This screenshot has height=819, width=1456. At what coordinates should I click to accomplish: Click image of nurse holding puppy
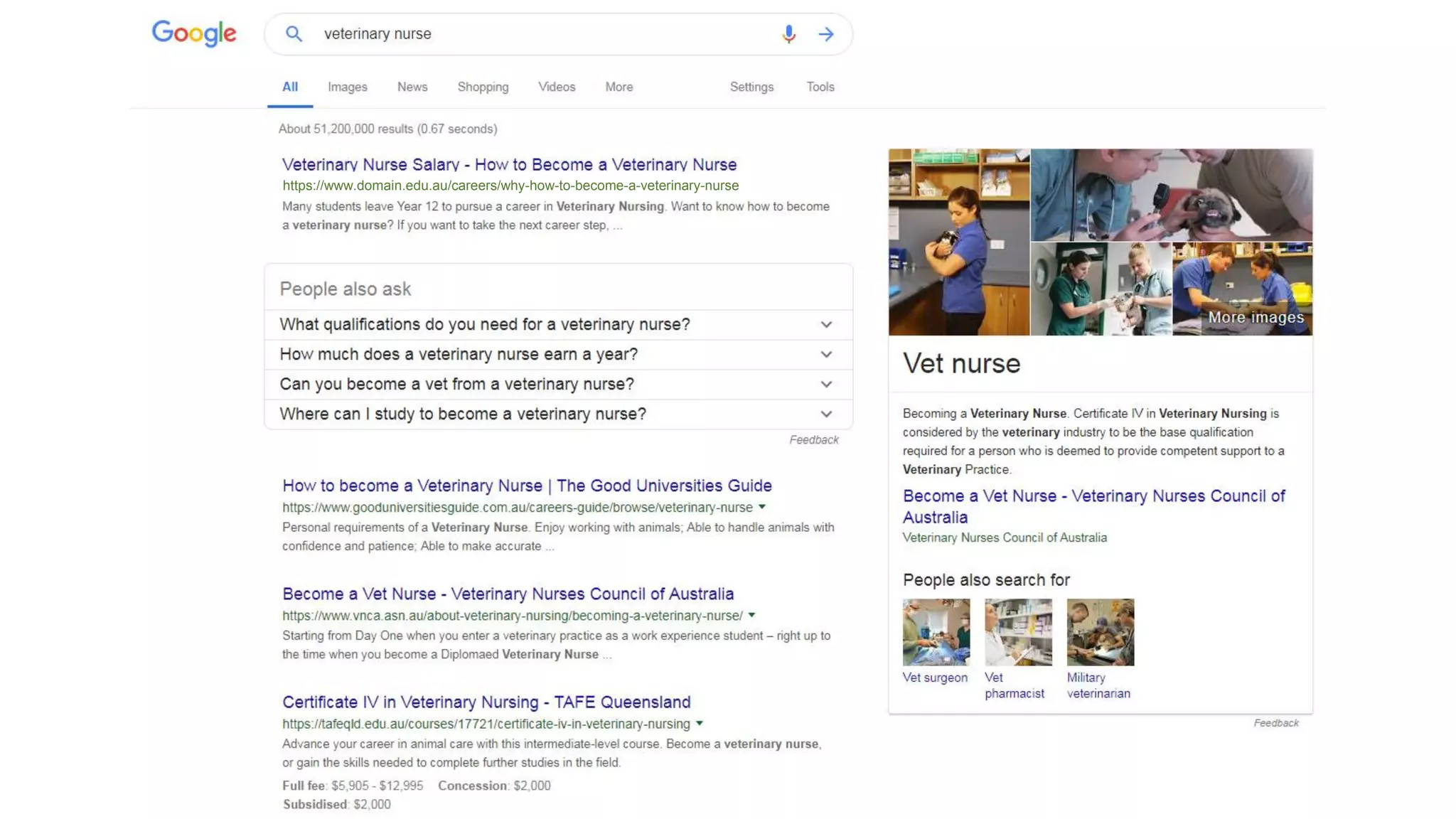pyautogui.click(x=958, y=242)
